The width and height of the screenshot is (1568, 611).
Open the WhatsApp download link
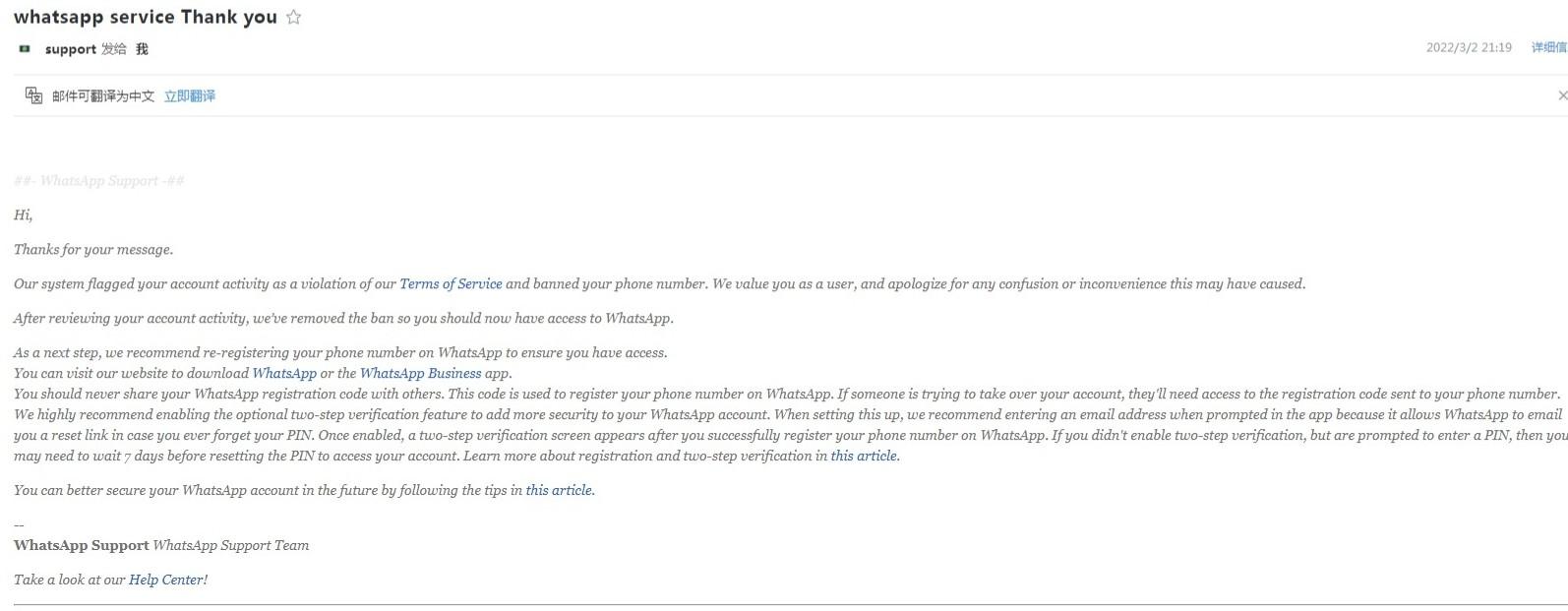pos(284,373)
